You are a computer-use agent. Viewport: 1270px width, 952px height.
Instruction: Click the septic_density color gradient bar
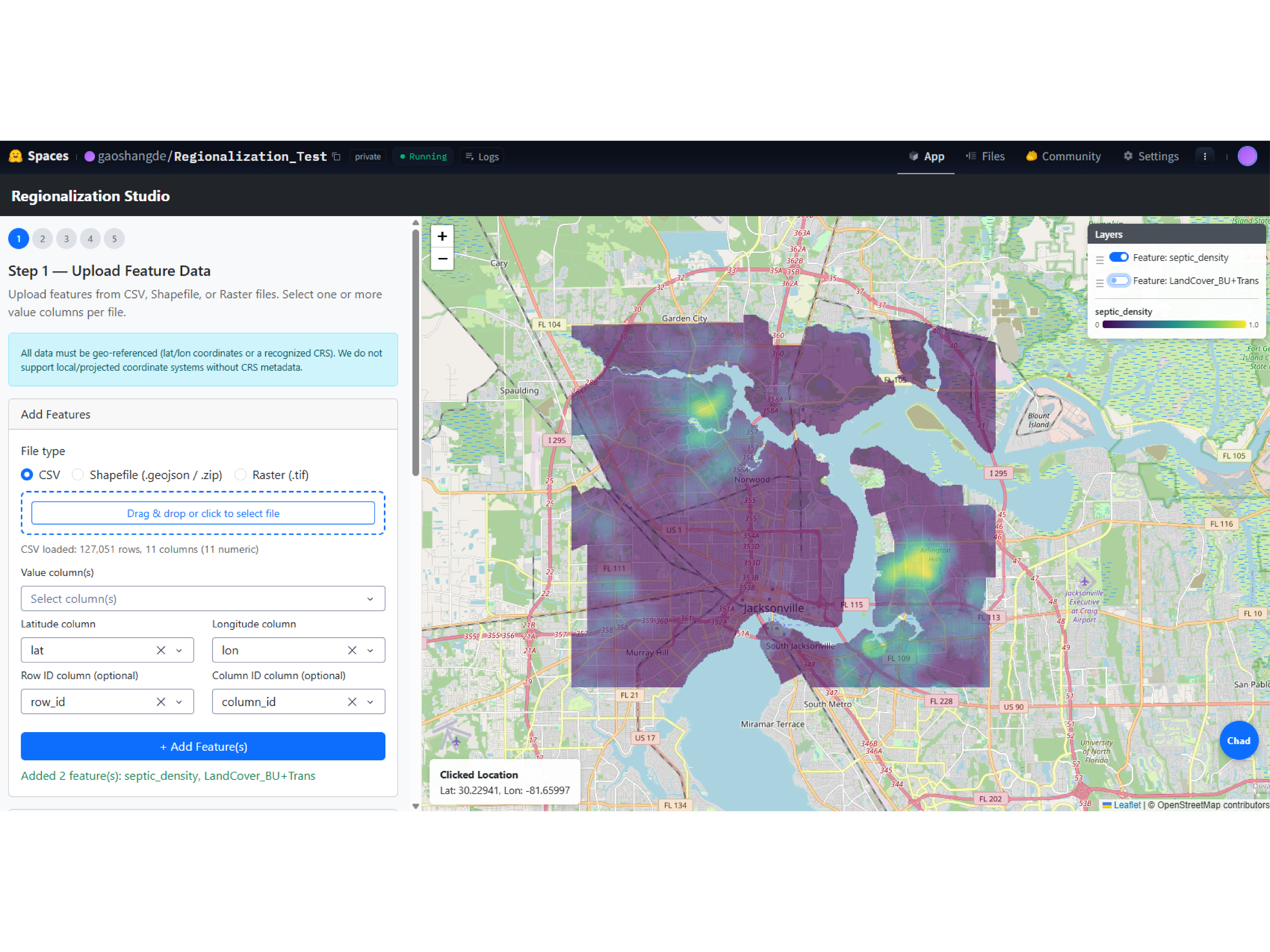[x=1173, y=325]
